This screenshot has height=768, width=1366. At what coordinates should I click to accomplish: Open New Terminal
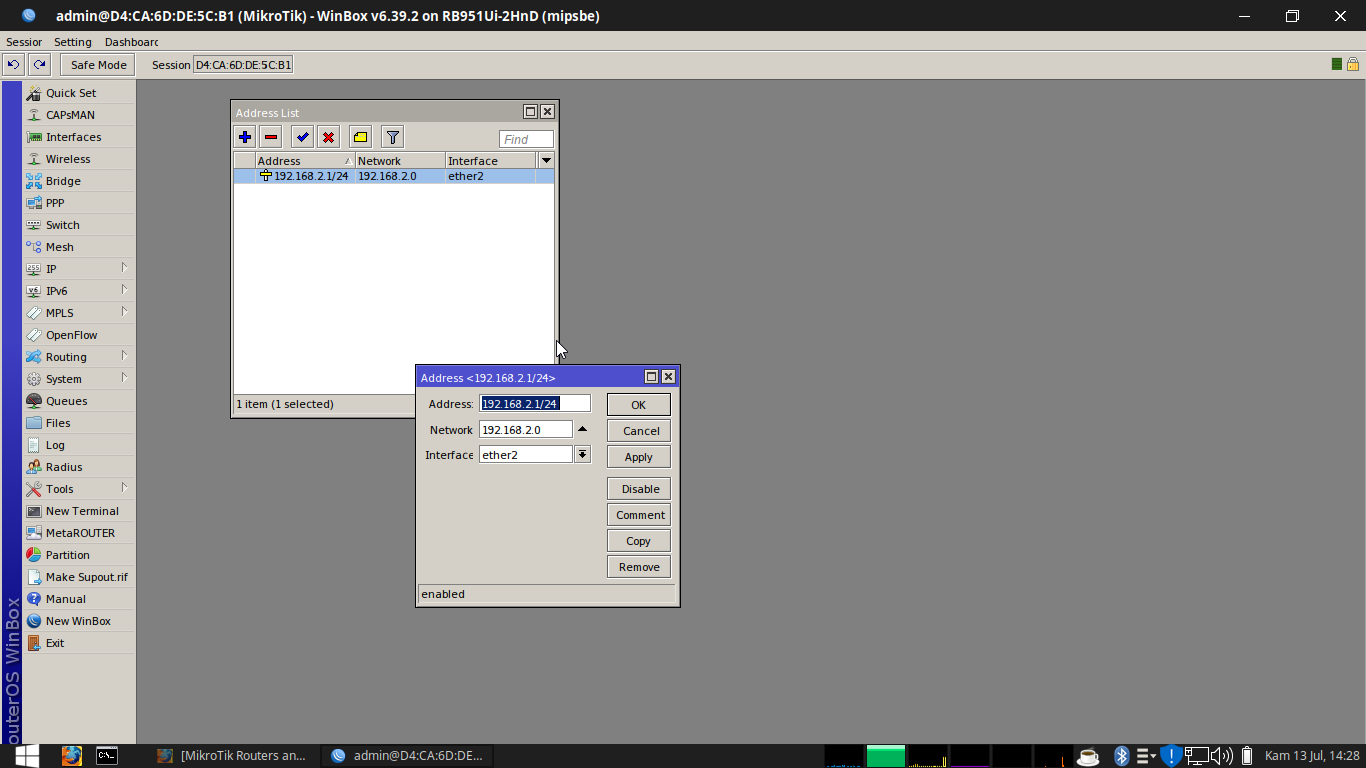pyautogui.click(x=79, y=511)
